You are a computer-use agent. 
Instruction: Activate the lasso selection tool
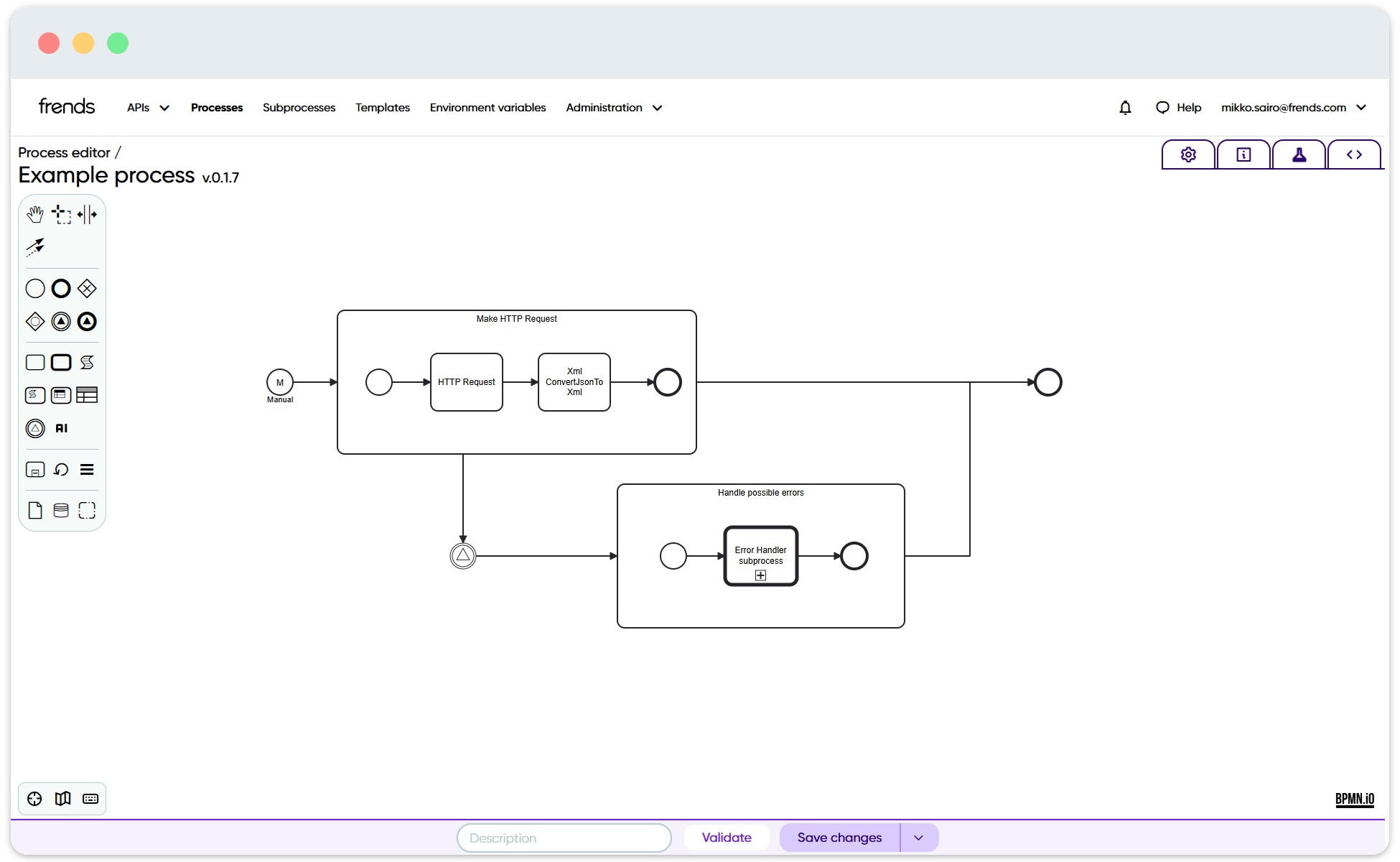point(61,214)
